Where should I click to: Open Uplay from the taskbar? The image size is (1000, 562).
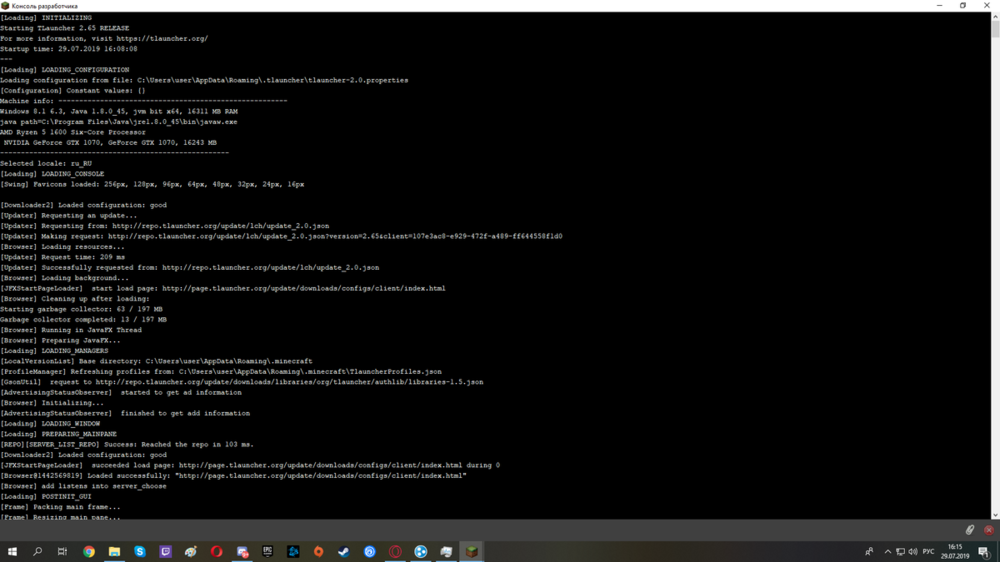click(369, 551)
